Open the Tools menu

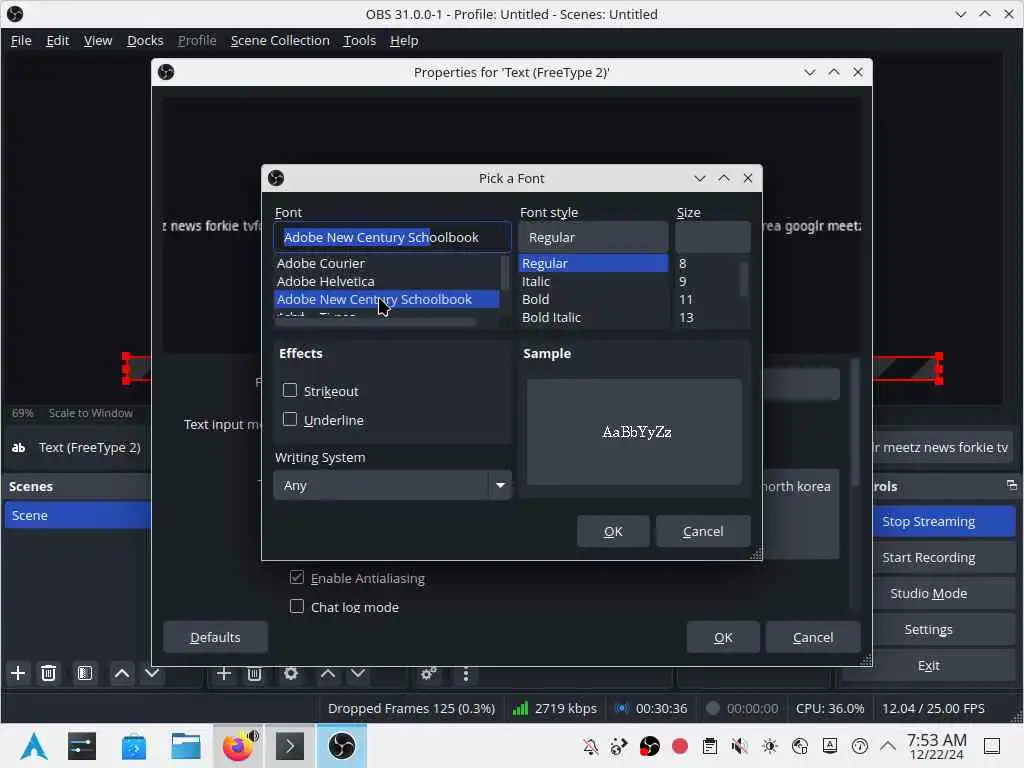(x=360, y=40)
